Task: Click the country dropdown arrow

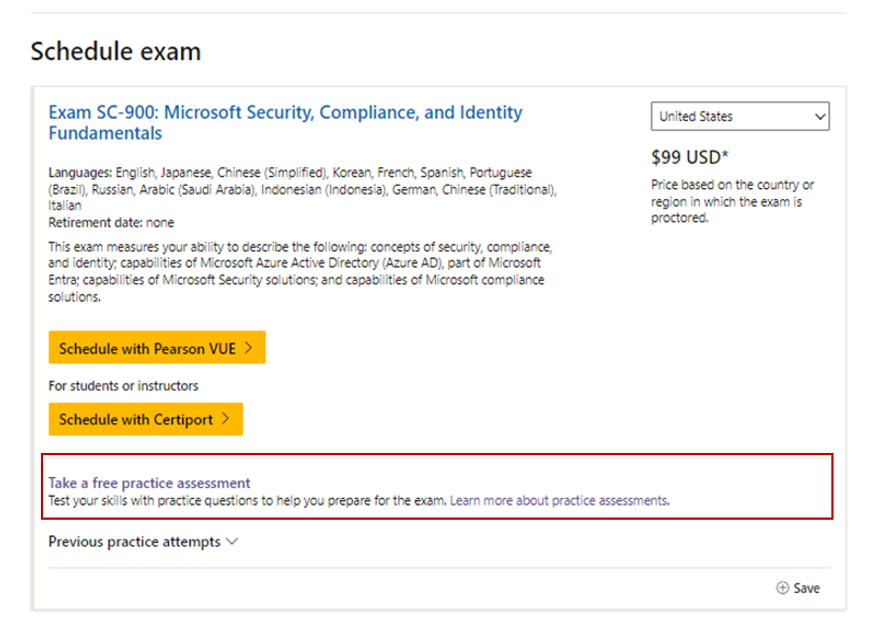Action: pyautogui.click(x=820, y=117)
